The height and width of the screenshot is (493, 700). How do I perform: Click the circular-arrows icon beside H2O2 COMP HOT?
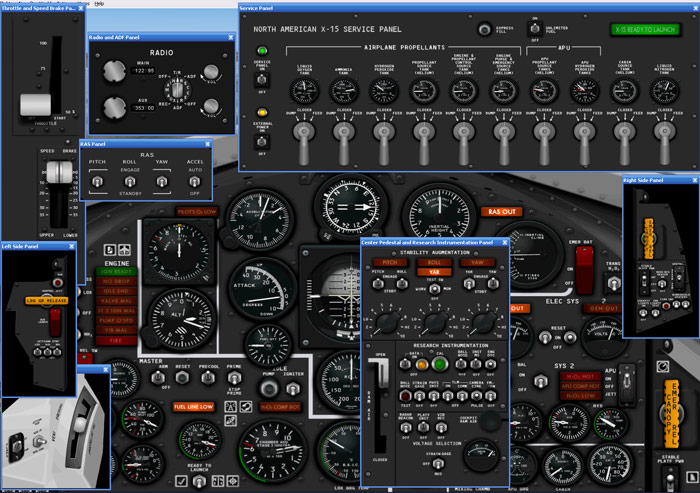tap(246, 406)
